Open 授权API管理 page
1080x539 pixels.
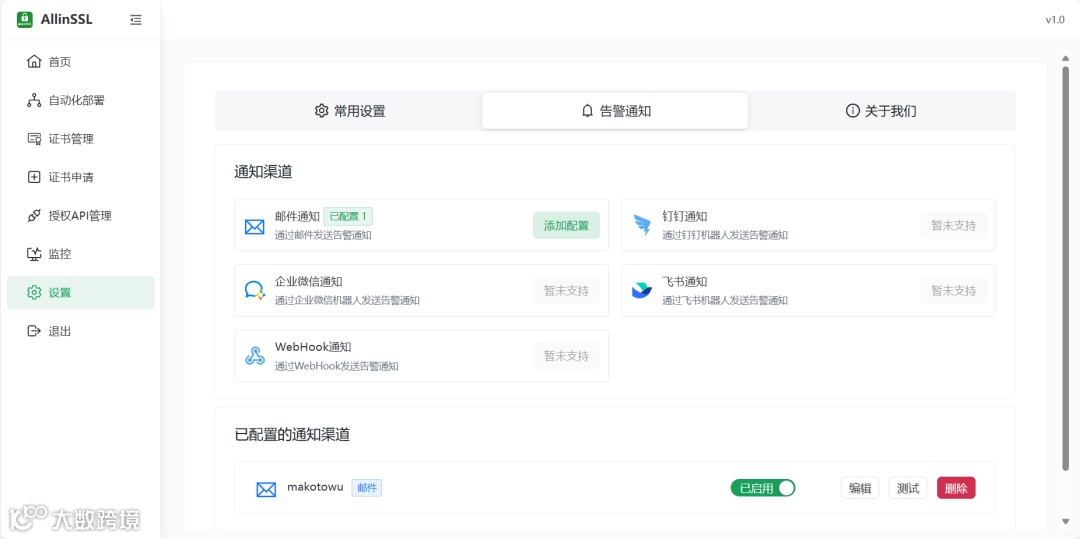(81, 215)
